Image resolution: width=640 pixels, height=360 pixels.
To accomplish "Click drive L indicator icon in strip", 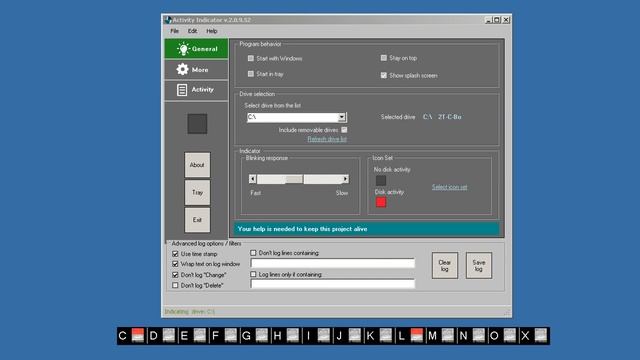I will pyautogui.click(x=417, y=336).
